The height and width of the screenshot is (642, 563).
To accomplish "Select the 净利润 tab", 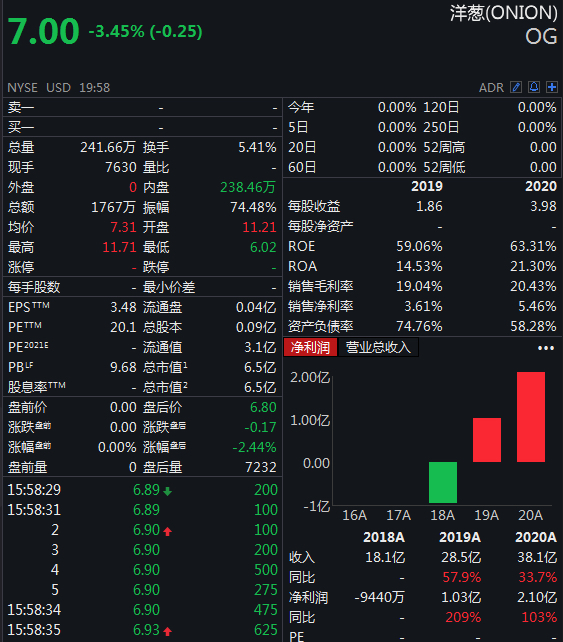I will [x=310, y=347].
